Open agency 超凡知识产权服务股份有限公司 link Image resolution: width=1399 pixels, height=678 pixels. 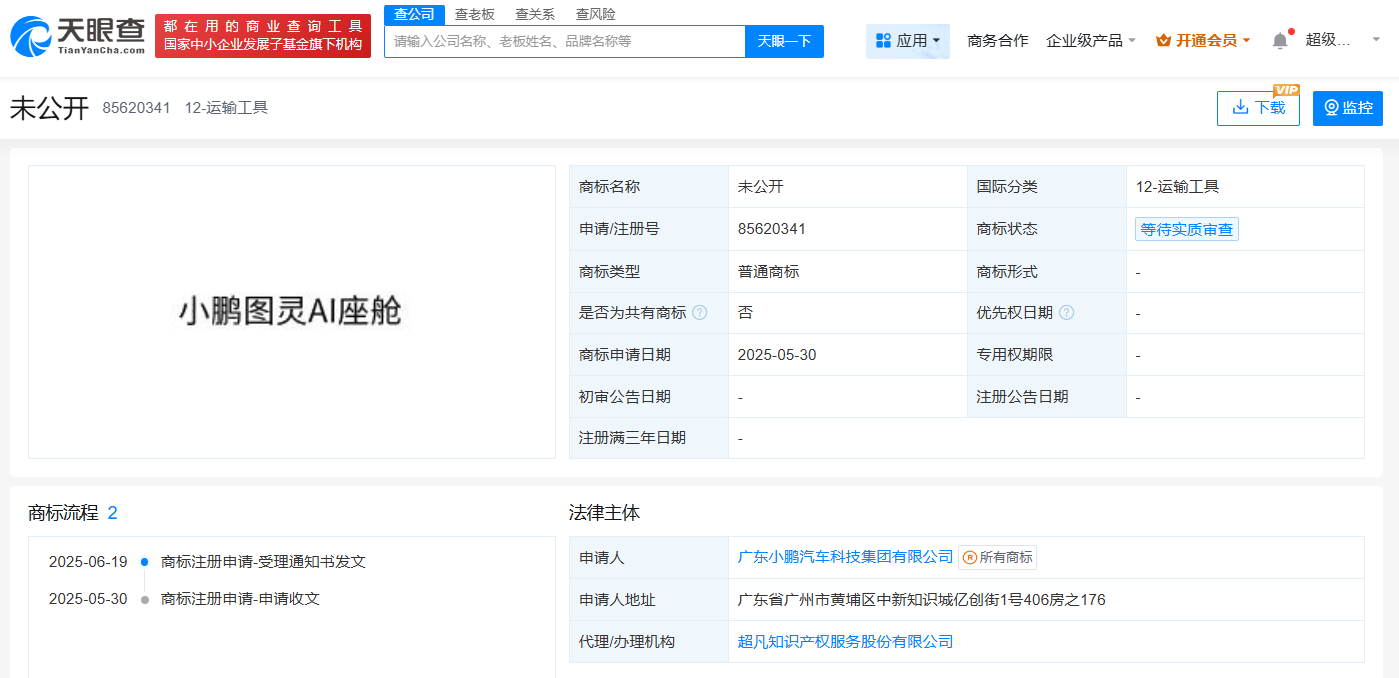coord(845,642)
